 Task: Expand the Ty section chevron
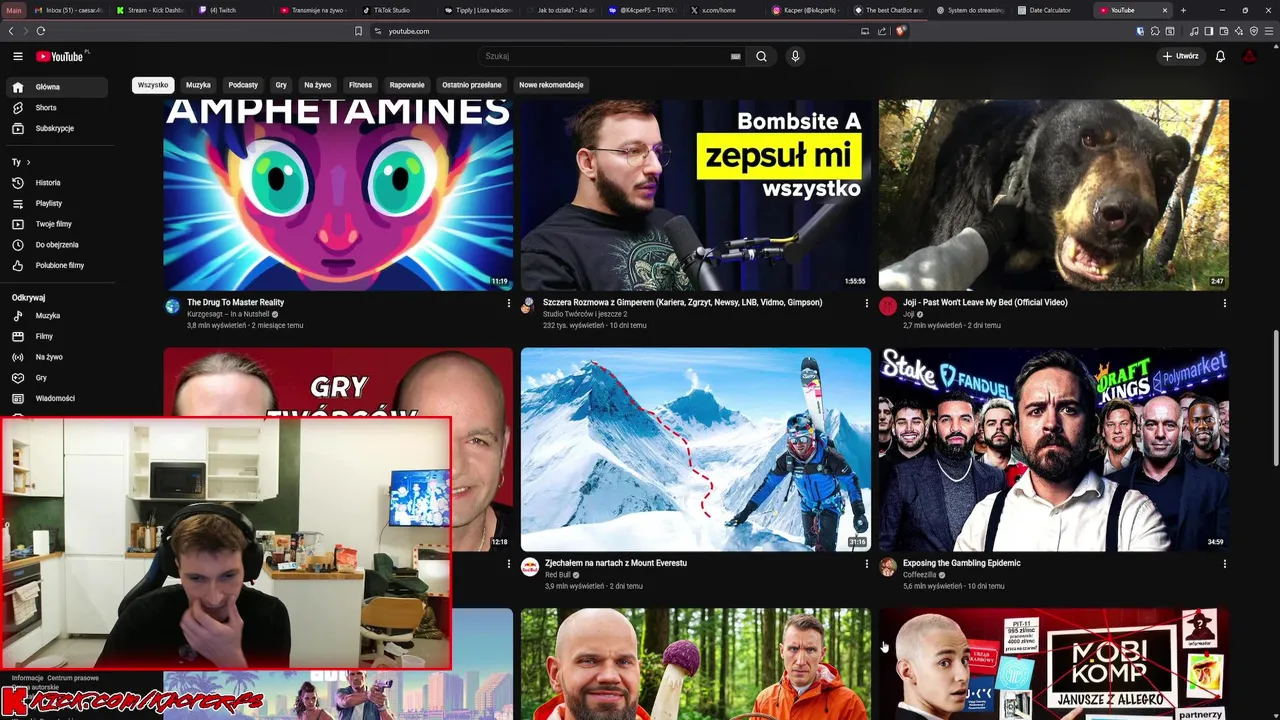pyautogui.click(x=28, y=162)
